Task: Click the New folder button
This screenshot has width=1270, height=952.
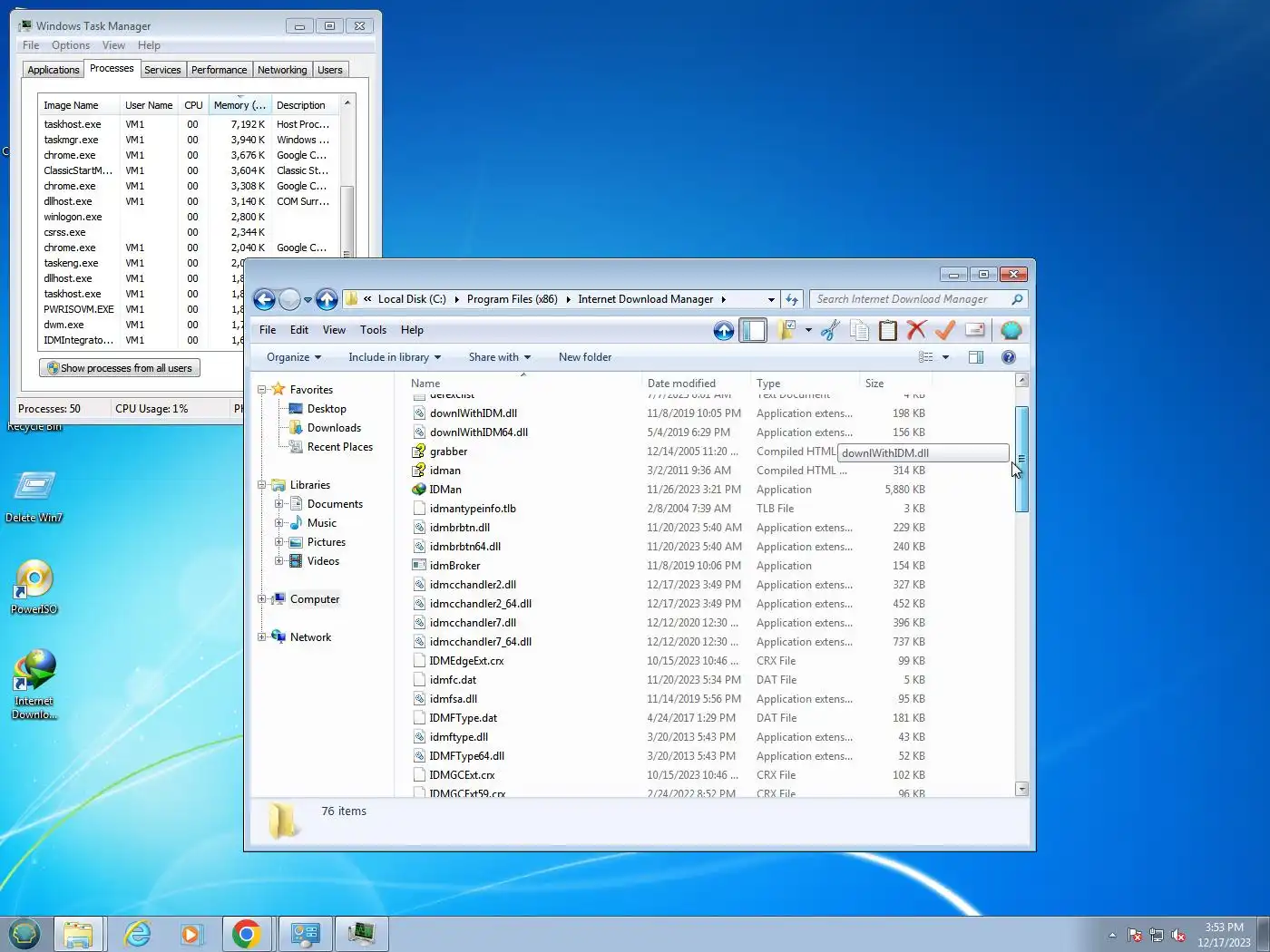Action: tap(585, 357)
